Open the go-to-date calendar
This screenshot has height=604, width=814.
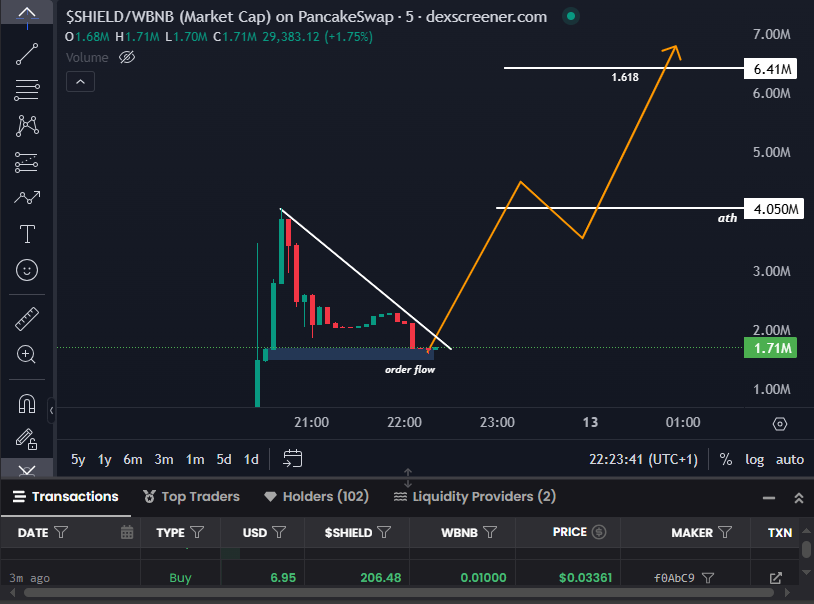point(292,459)
